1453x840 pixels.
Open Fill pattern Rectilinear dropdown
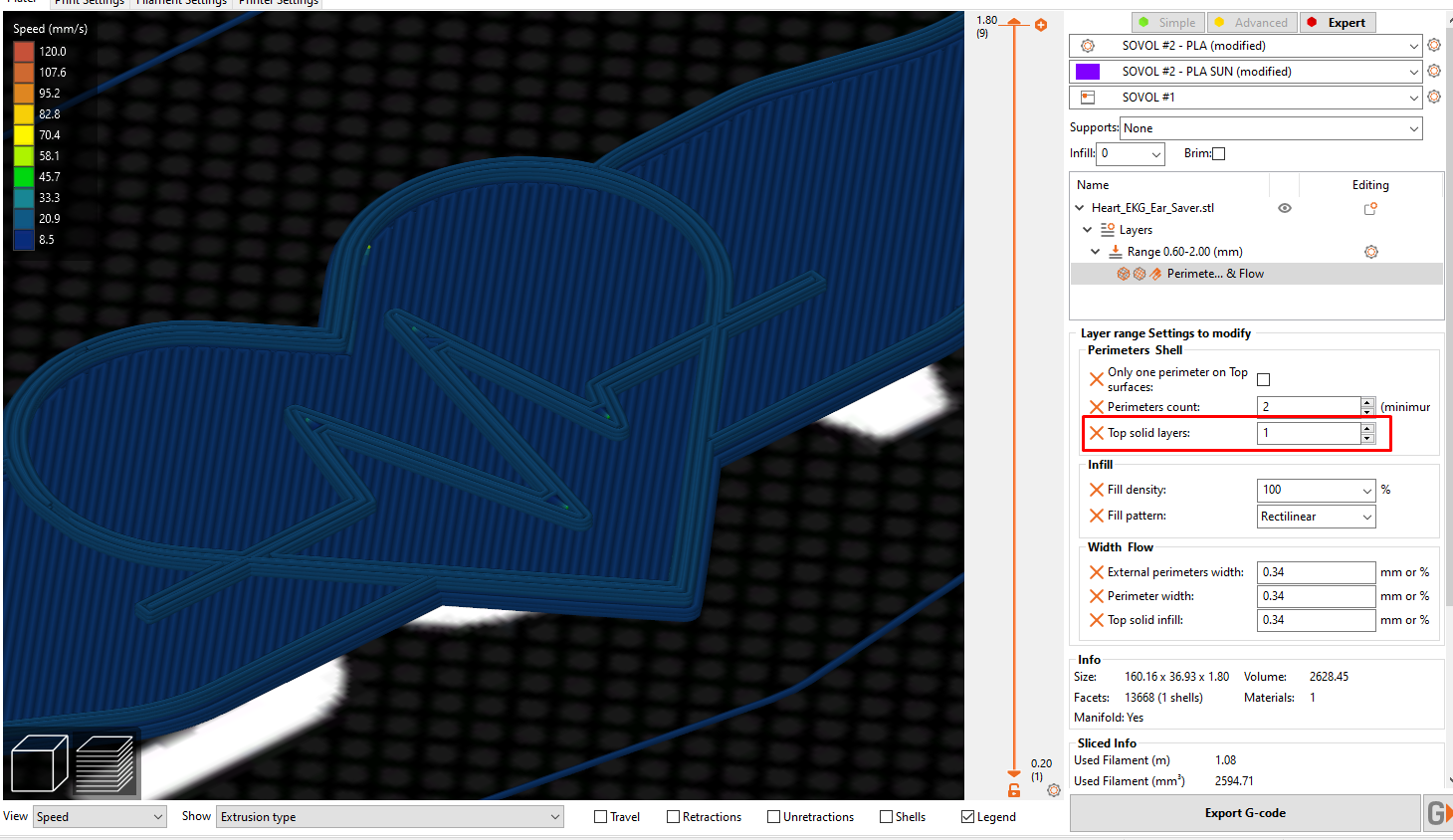(x=1317, y=517)
